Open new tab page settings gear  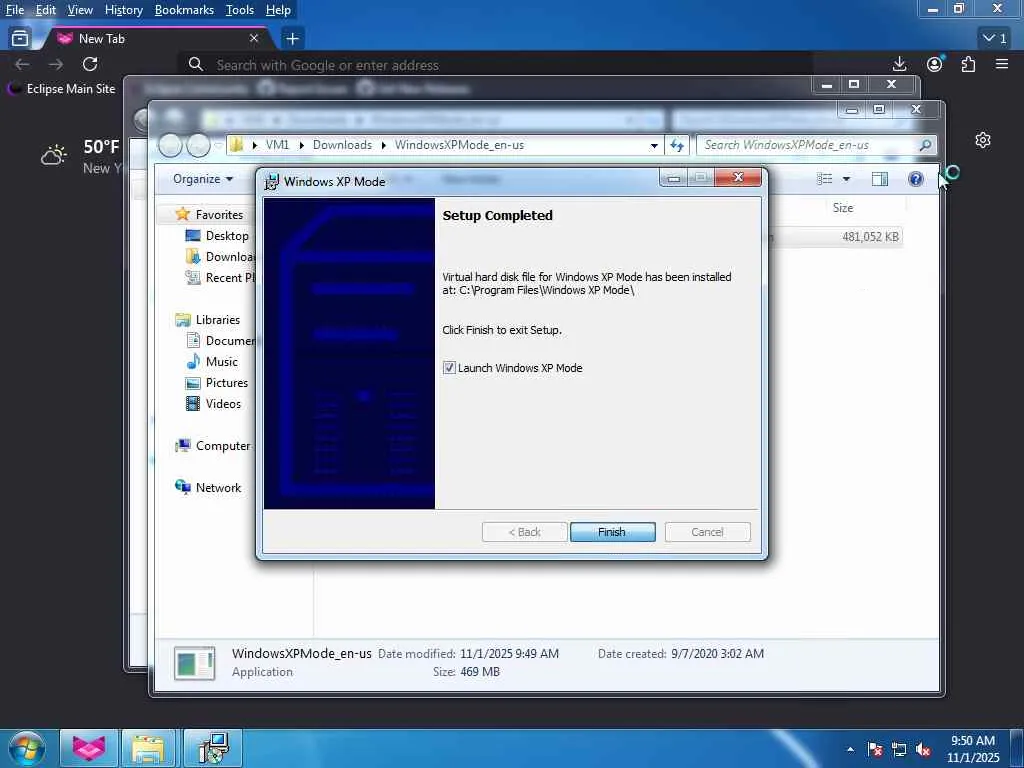pos(983,140)
